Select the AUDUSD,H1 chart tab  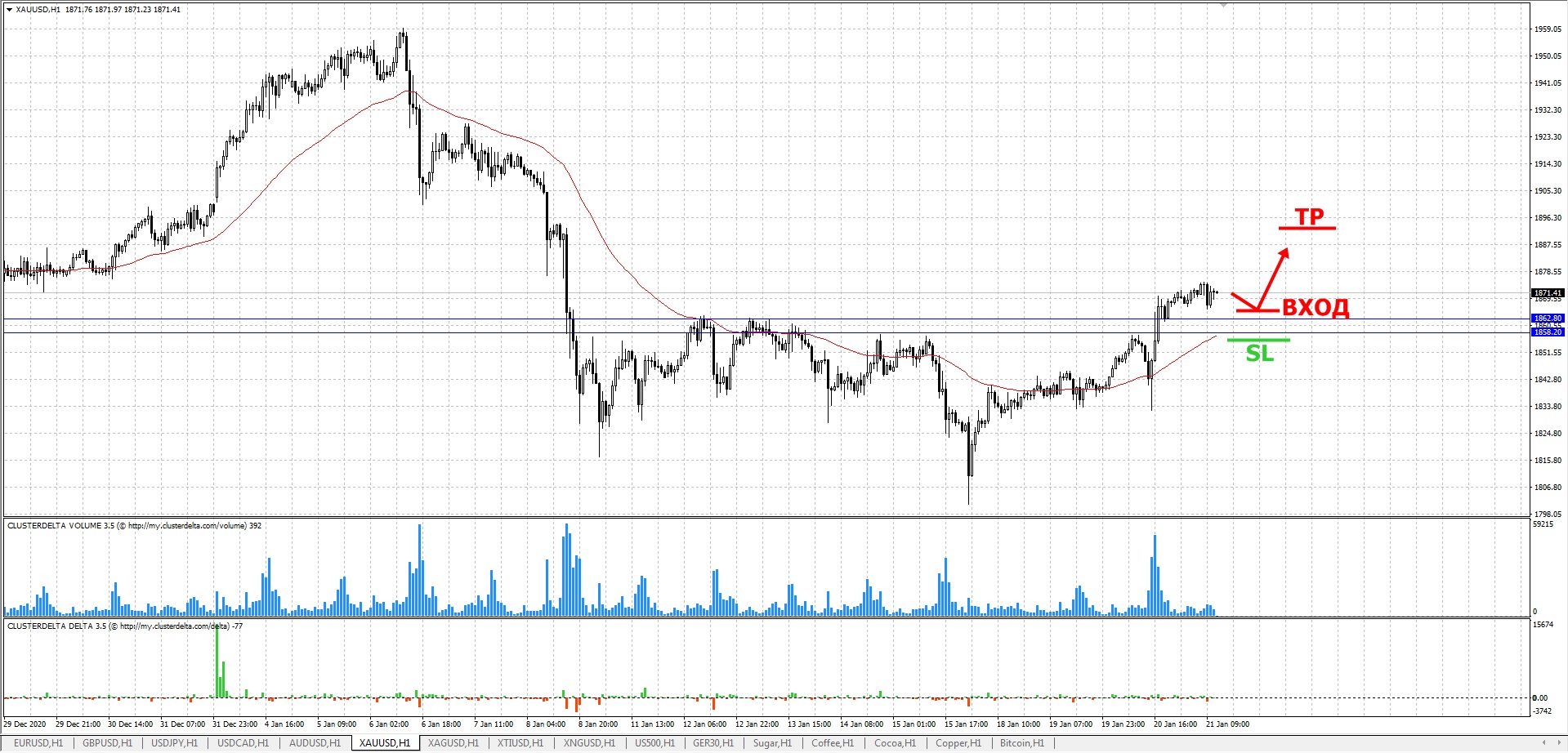(x=315, y=743)
